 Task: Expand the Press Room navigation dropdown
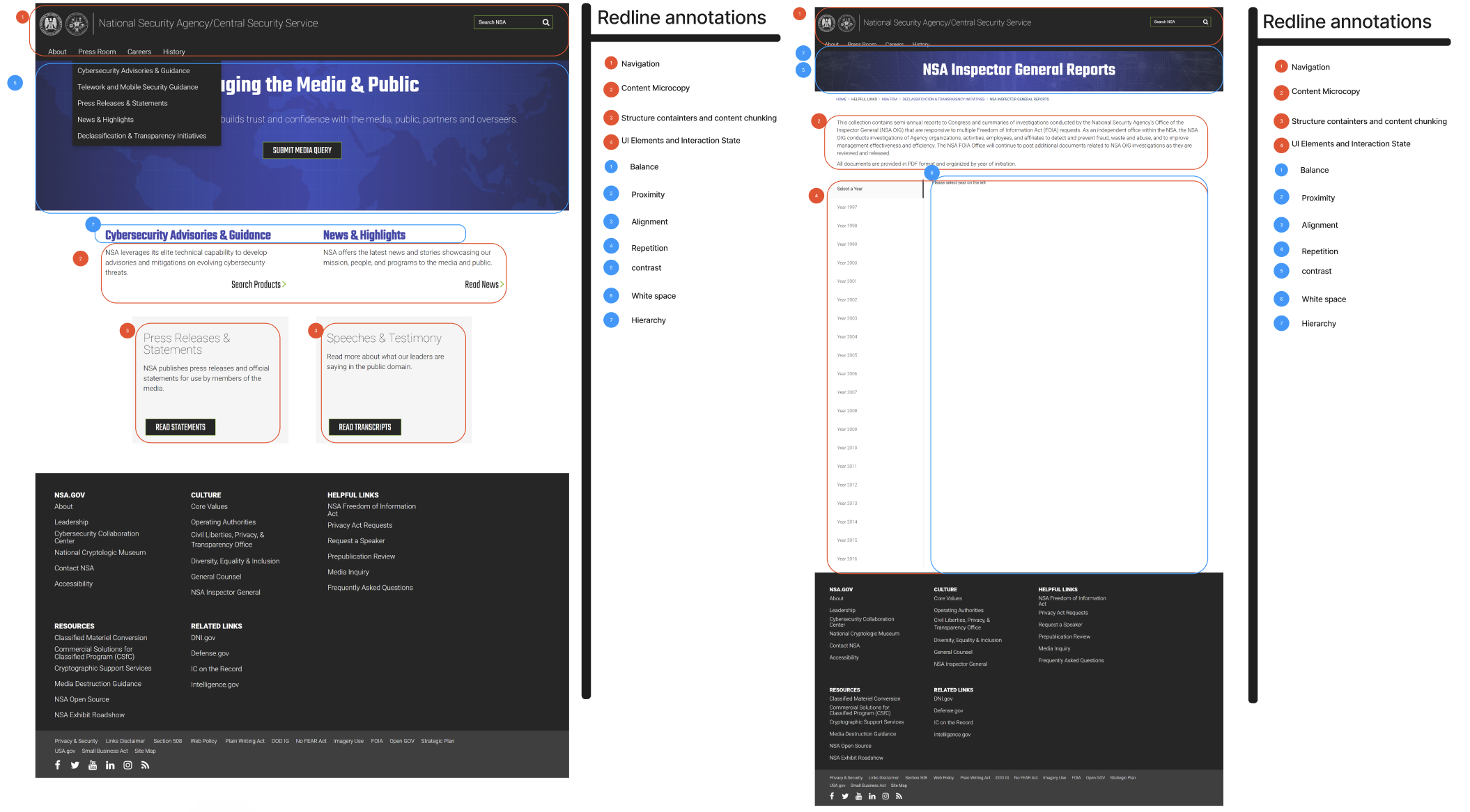96,51
